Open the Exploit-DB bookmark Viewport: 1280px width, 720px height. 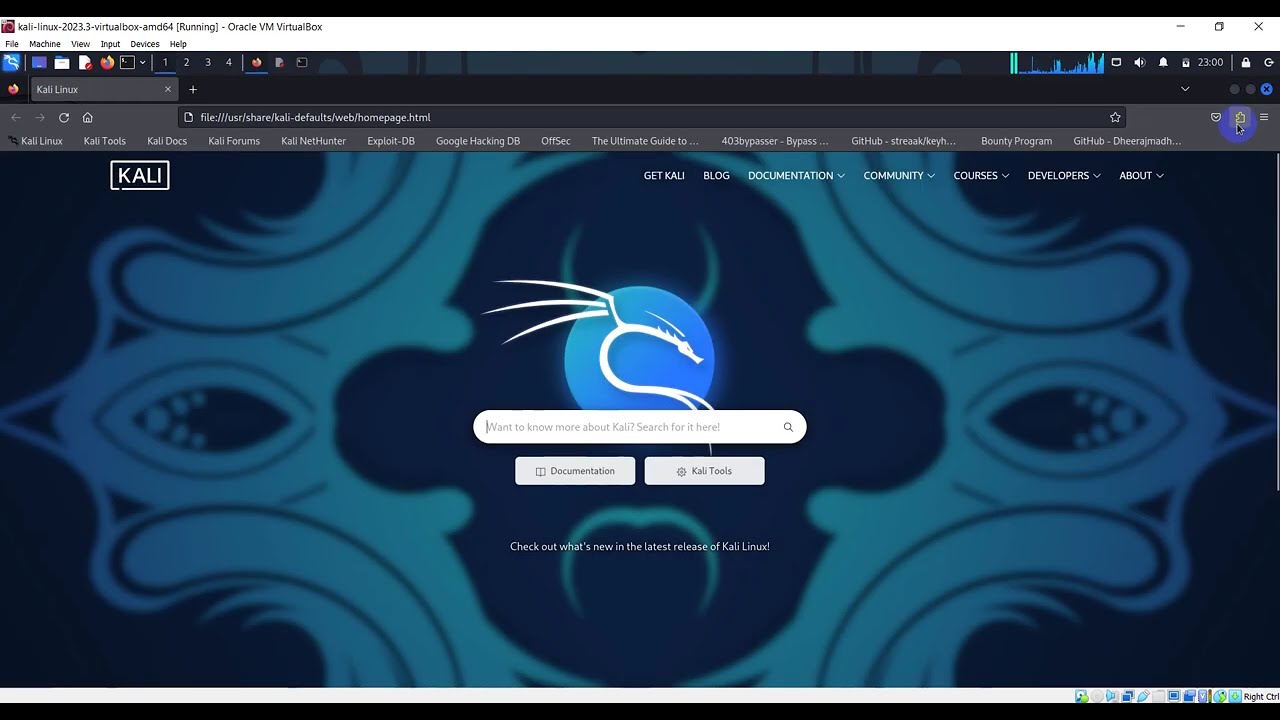391,141
